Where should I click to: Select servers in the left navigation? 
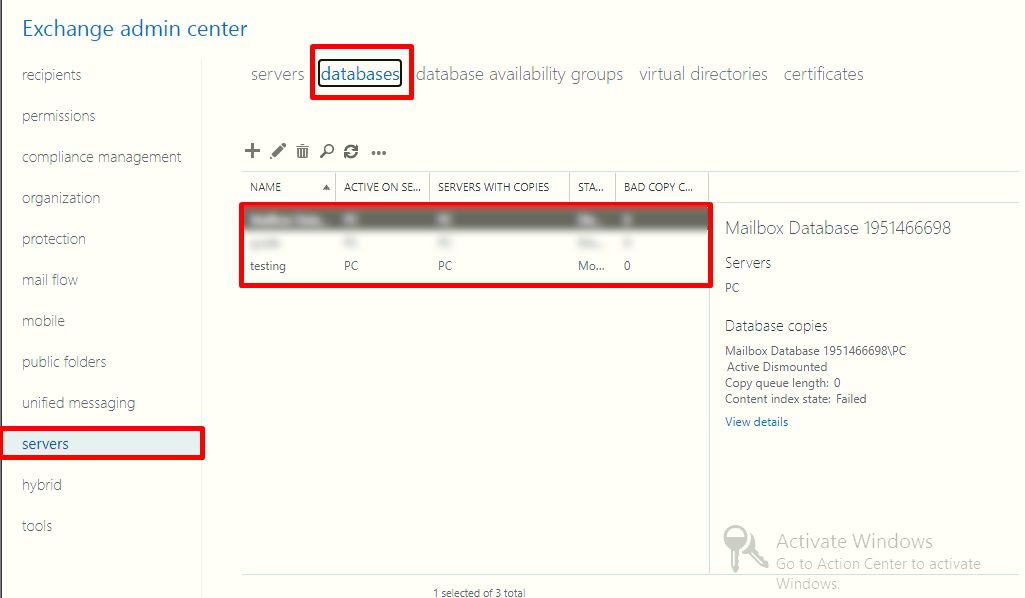[x=103, y=444]
